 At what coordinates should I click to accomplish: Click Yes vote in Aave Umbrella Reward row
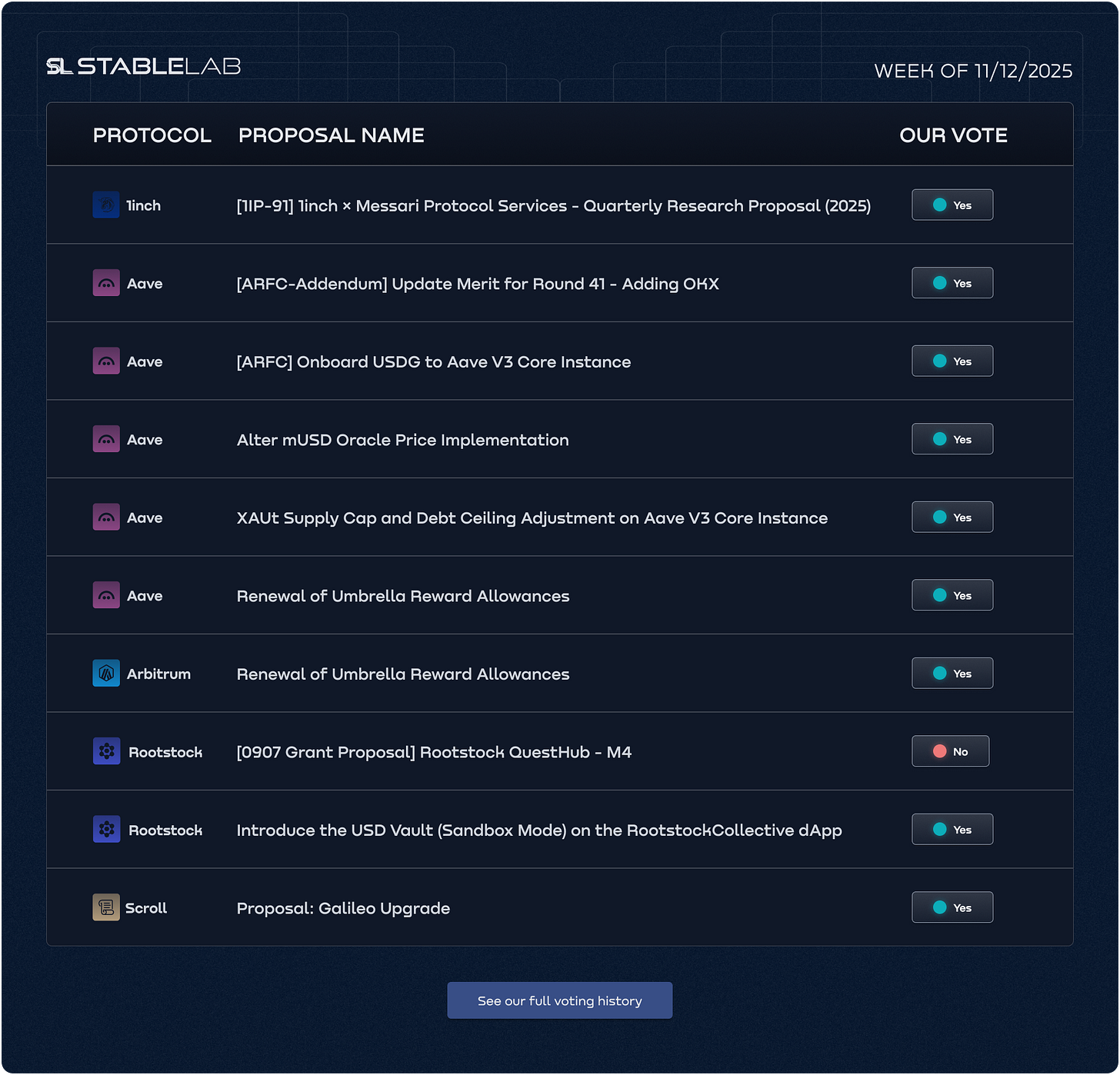coord(952,595)
